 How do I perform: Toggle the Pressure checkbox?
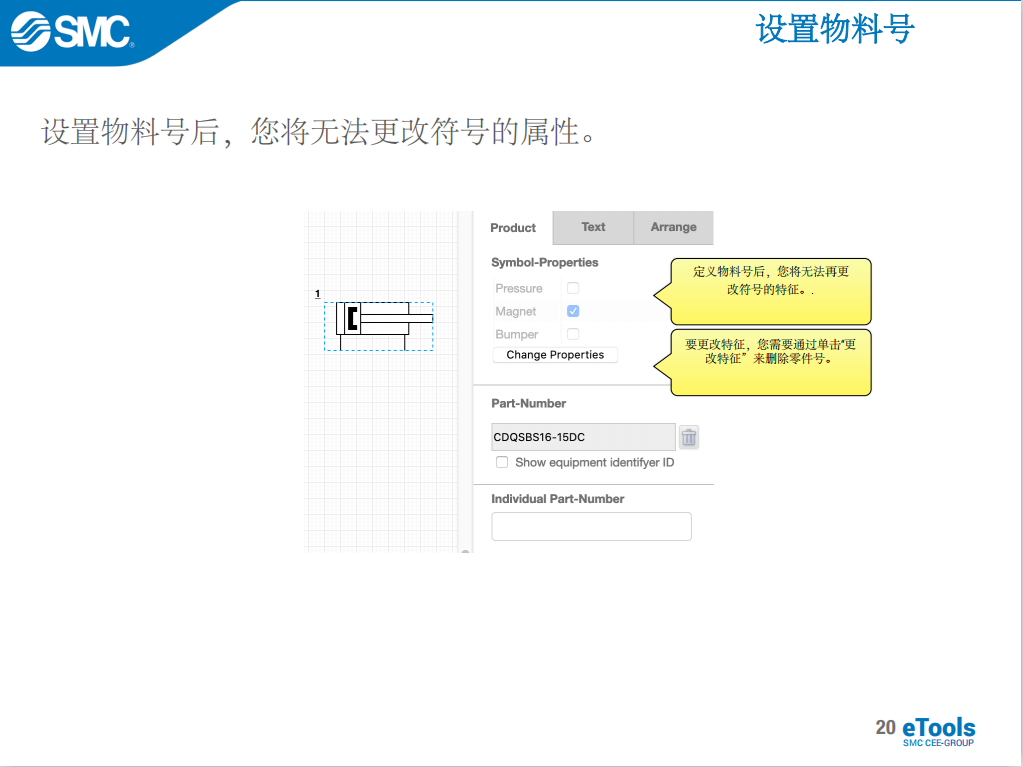click(x=573, y=288)
